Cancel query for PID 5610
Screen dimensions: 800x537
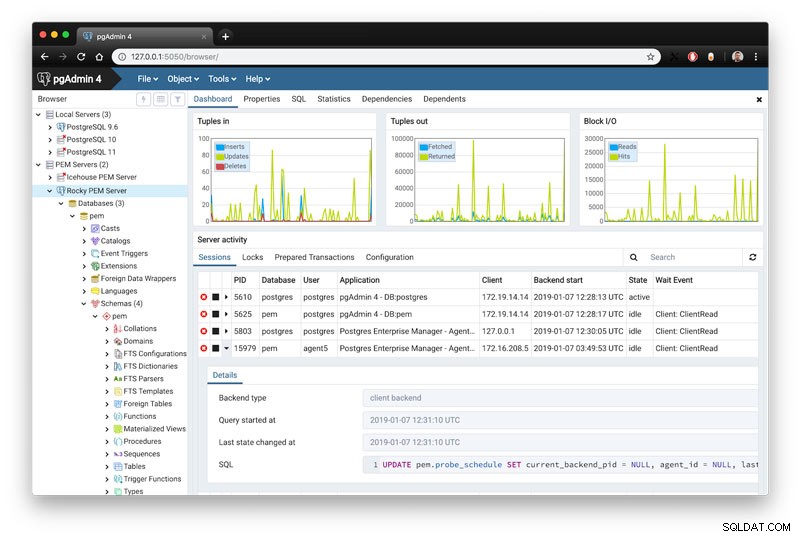pyautogui.click(x=204, y=297)
